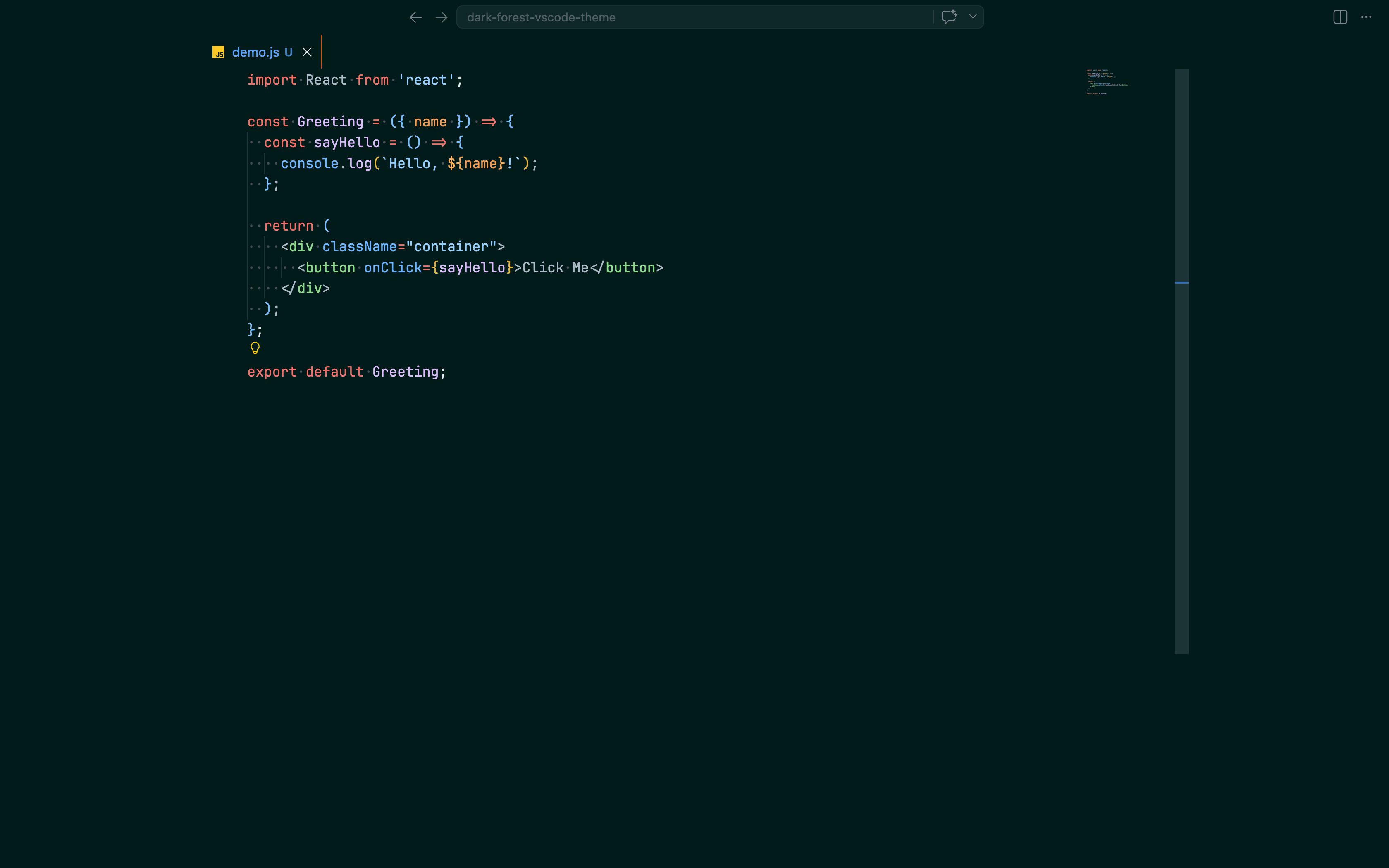
Task: Go back with the left arrow
Action: [415, 17]
